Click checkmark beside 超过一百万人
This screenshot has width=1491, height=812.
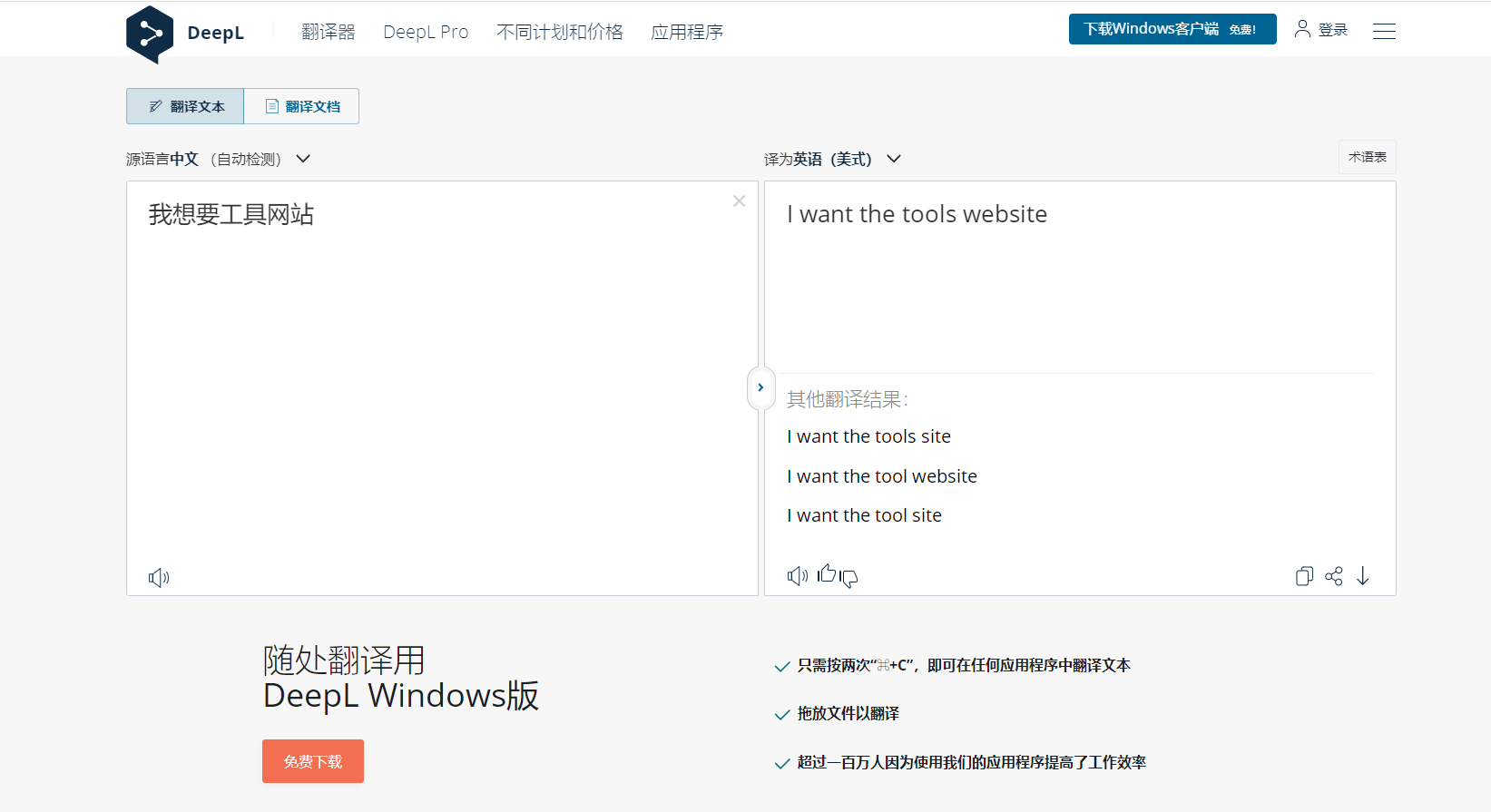pos(781,764)
